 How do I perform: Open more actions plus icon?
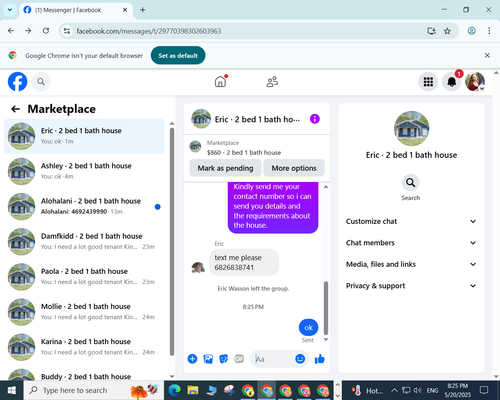click(192, 359)
